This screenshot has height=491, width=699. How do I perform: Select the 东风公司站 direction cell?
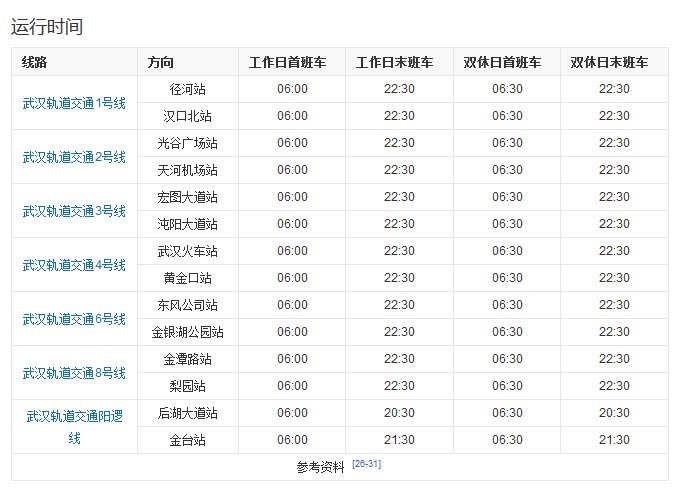pos(188,305)
